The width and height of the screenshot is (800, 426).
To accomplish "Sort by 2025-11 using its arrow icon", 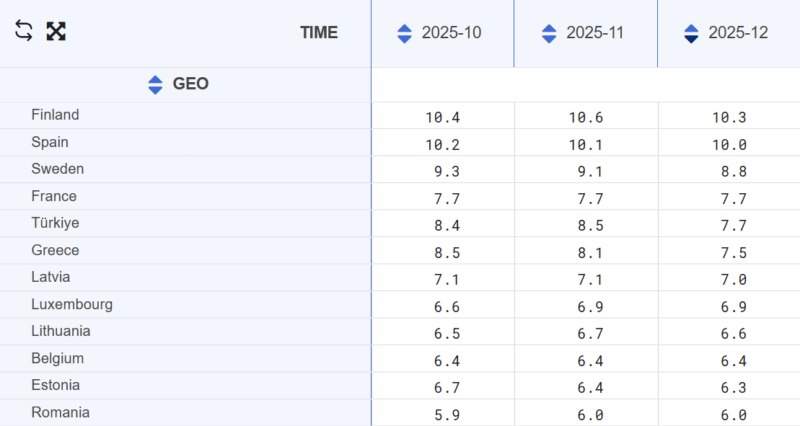I will click(x=549, y=33).
